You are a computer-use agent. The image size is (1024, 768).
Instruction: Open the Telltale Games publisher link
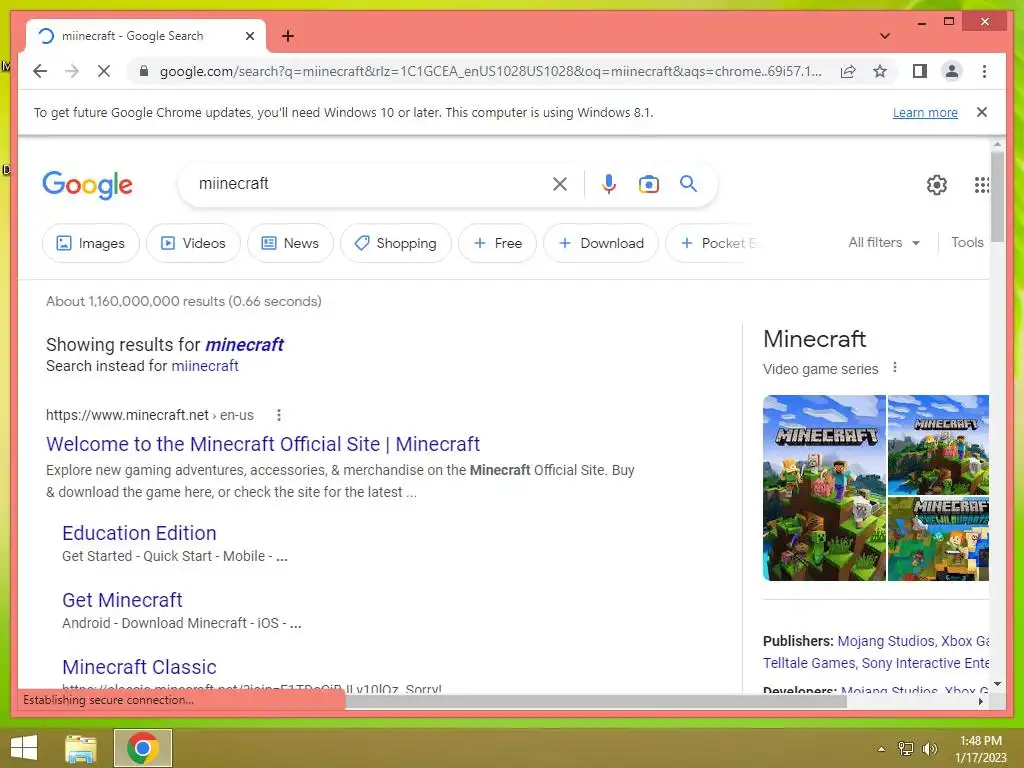click(808, 663)
